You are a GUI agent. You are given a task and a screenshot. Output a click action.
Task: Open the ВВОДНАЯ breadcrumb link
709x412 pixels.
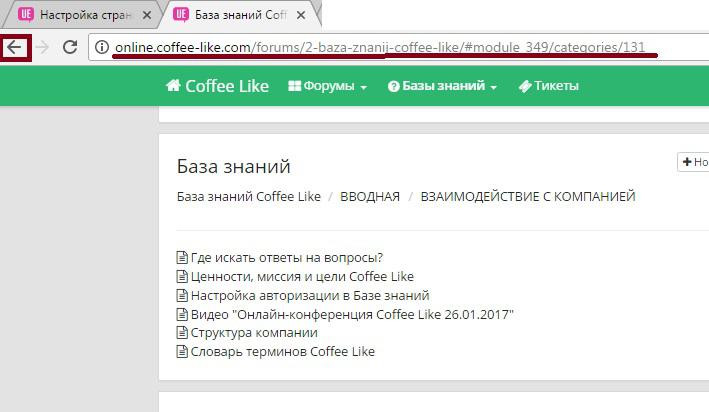pyautogui.click(x=370, y=197)
